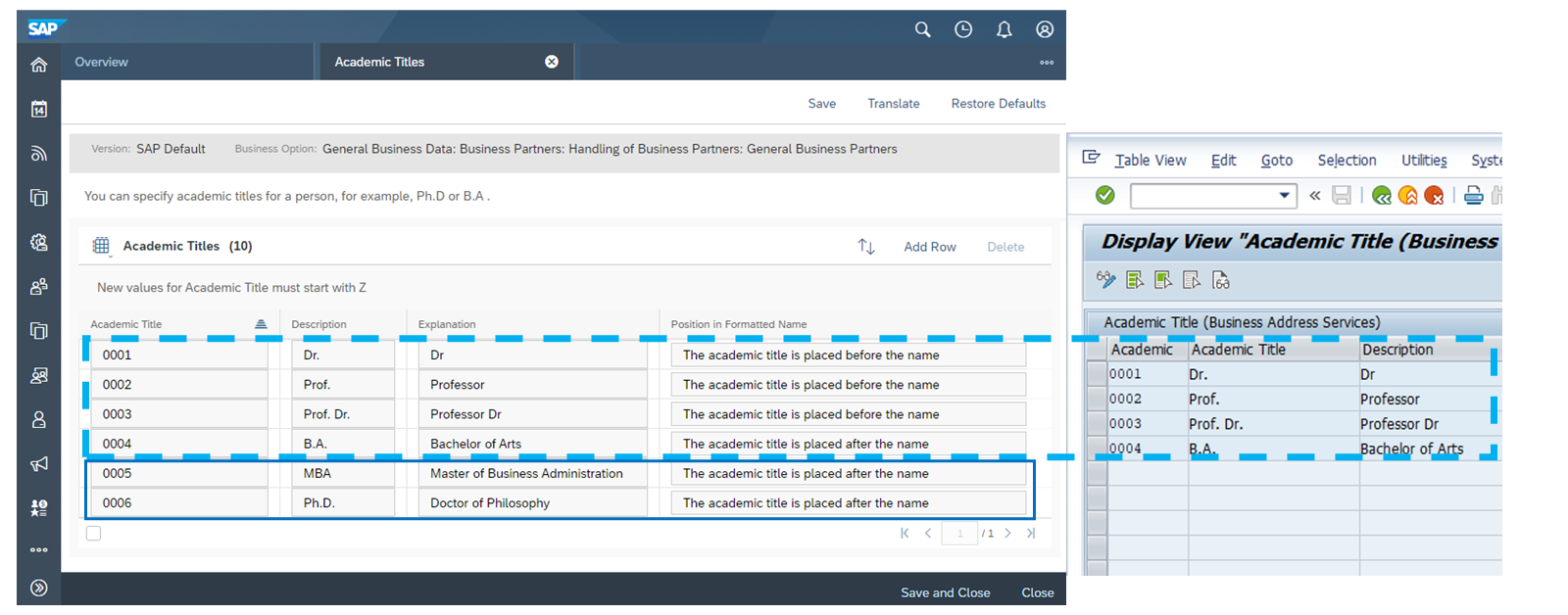Click green checkmark Enter icon in SAP GUI

[1104, 196]
